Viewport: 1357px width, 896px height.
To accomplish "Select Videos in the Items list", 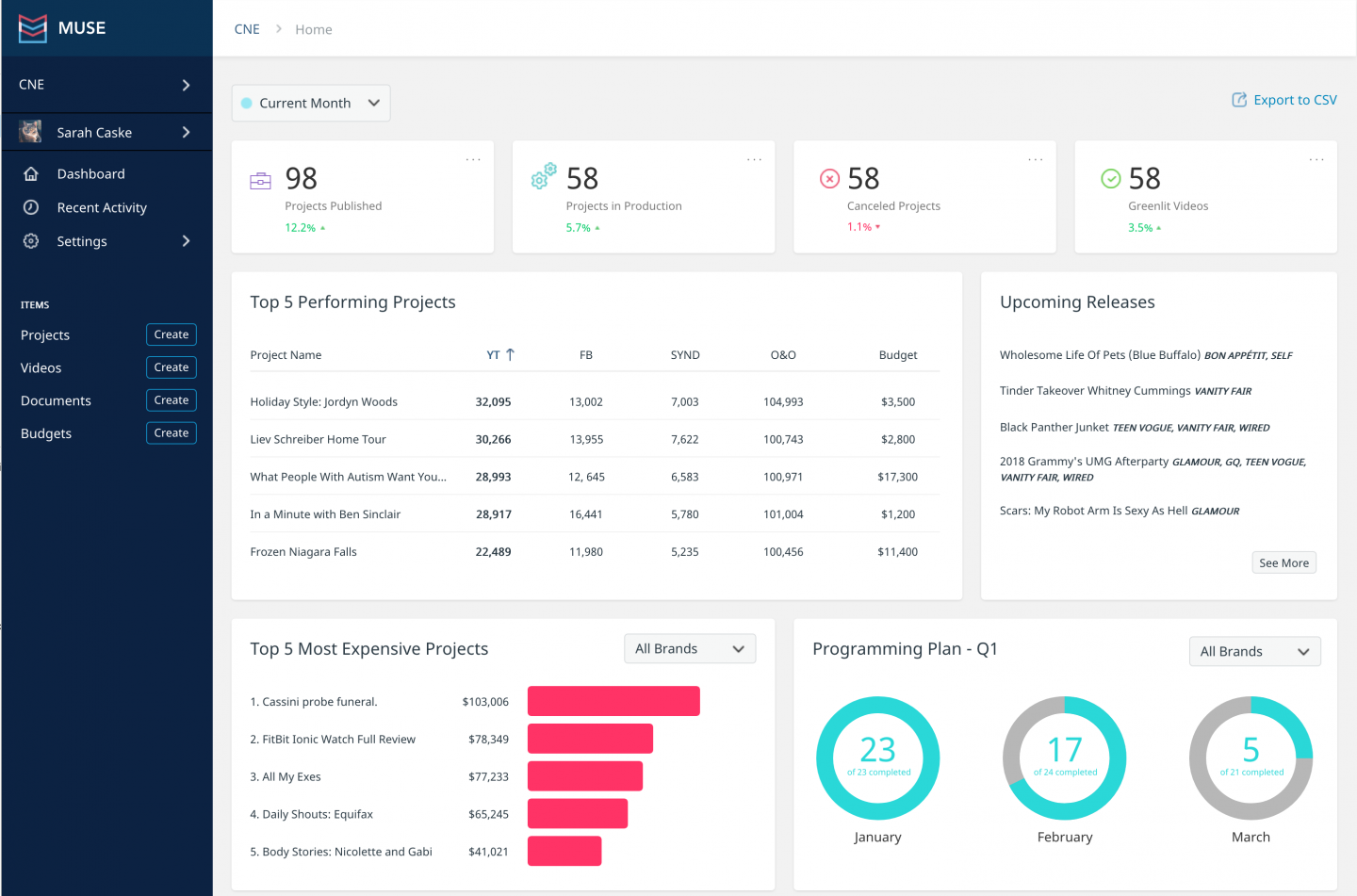I will 41,368.
